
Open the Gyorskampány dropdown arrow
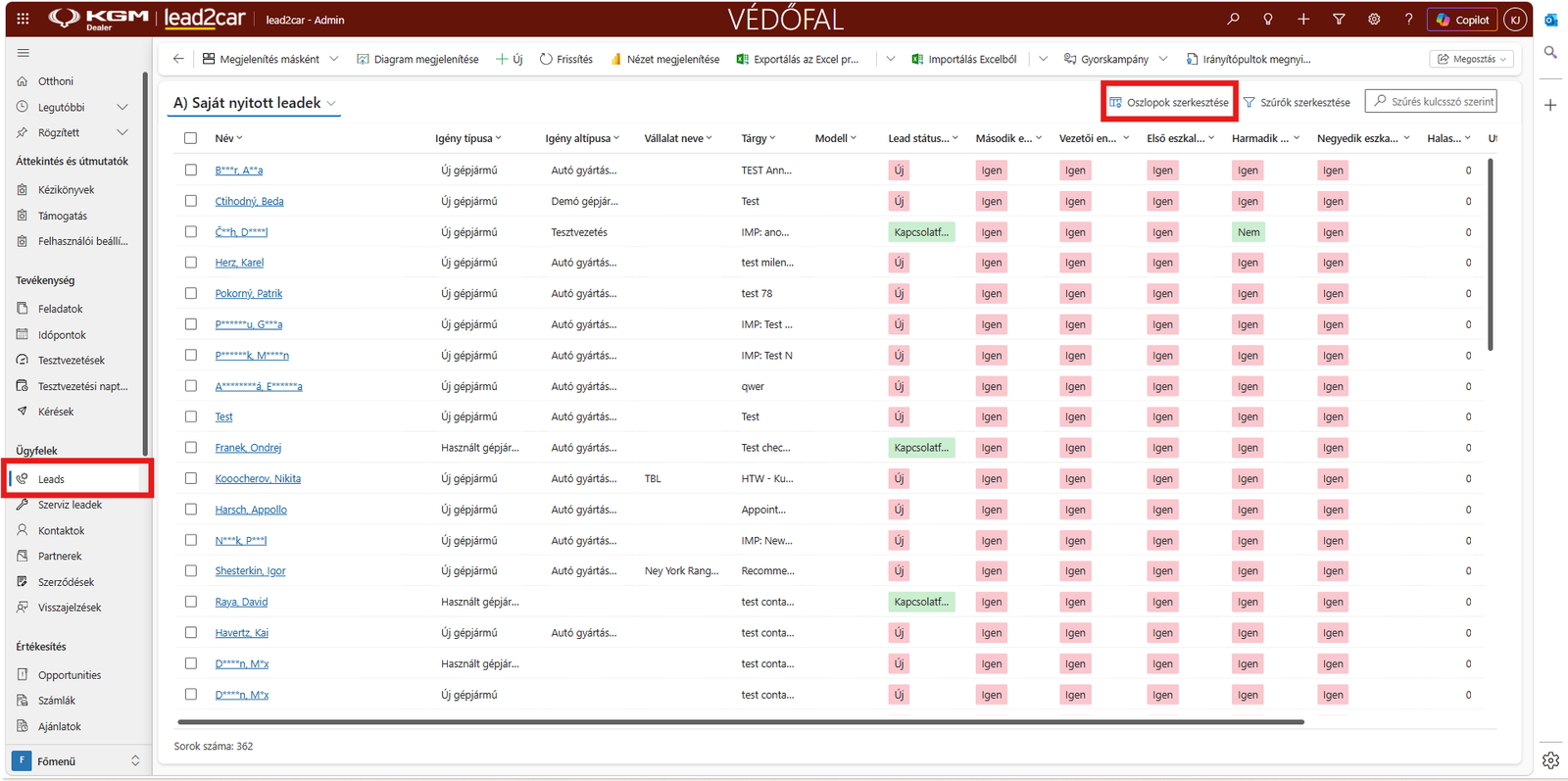pos(1163,59)
